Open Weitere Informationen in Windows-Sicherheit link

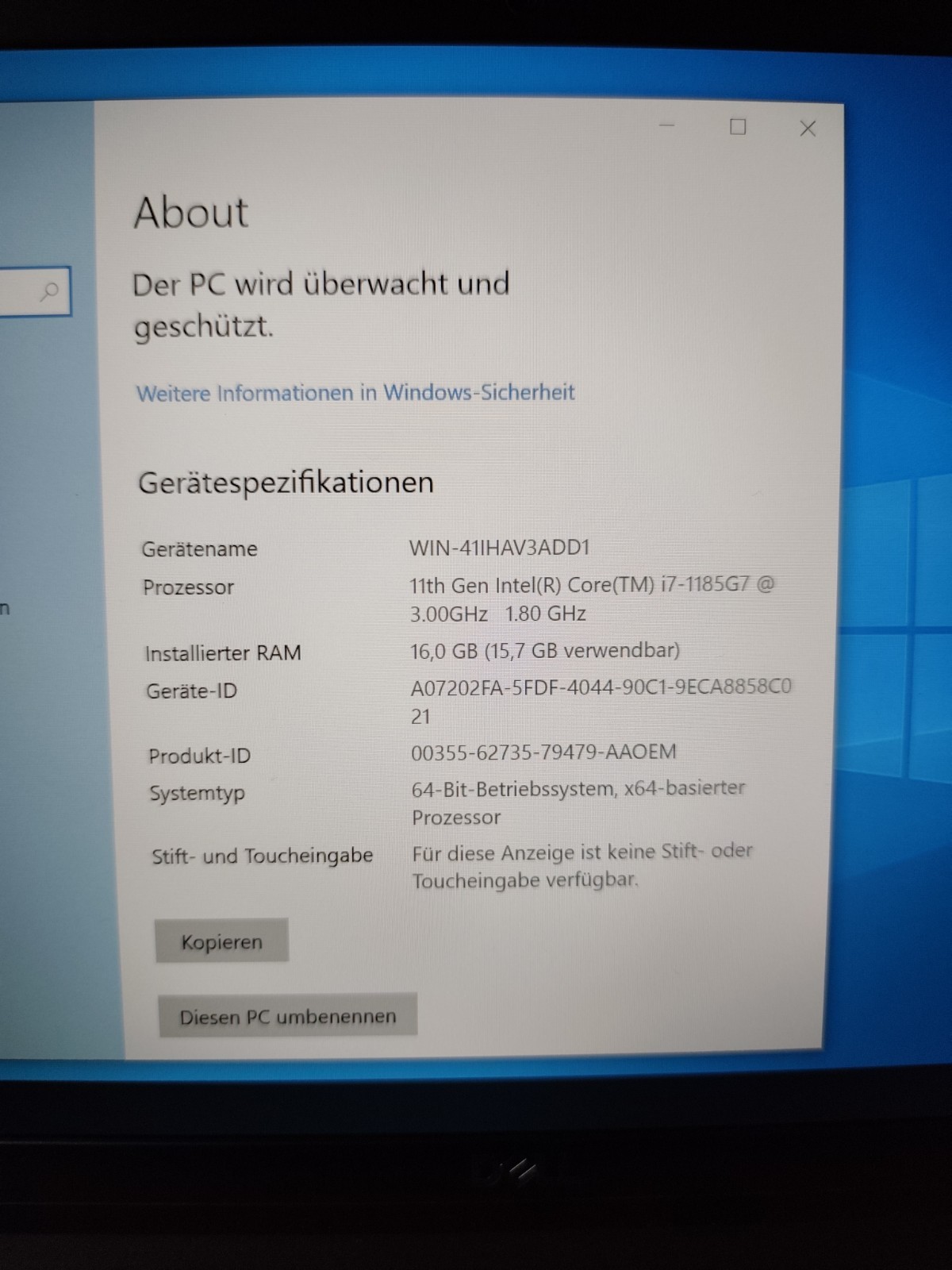click(355, 393)
